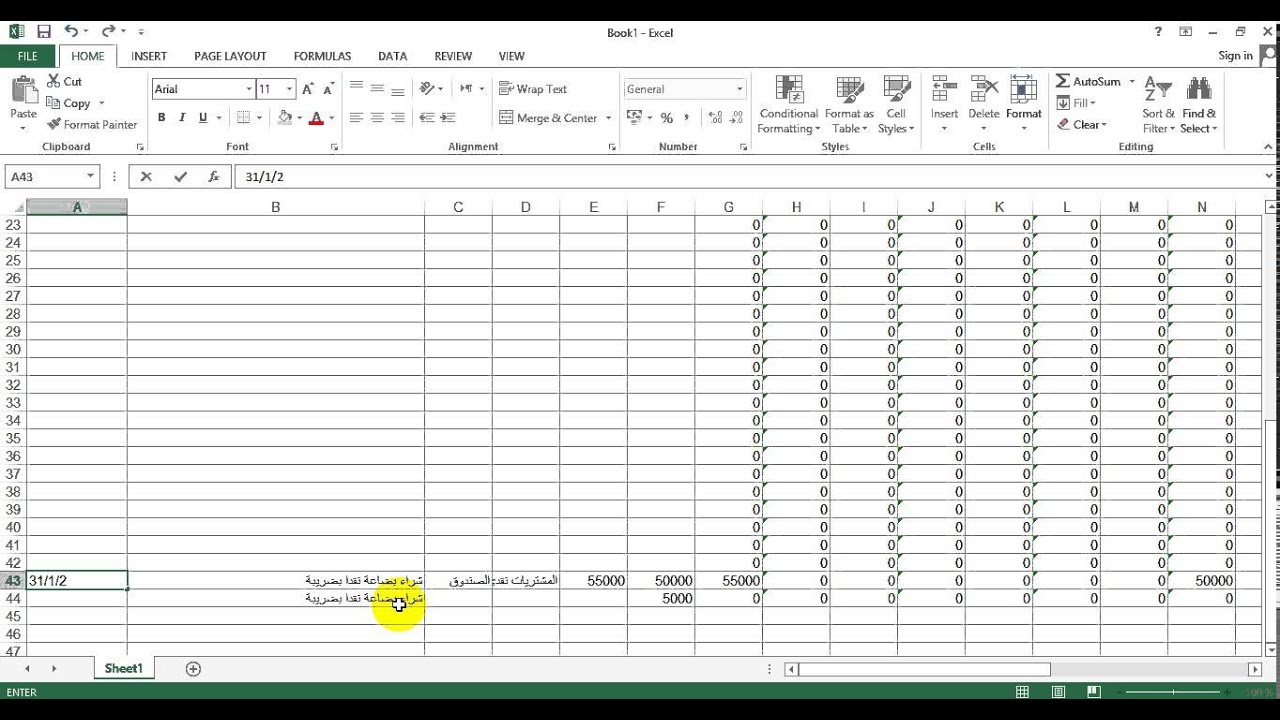The height and width of the screenshot is (720, 1280).
Task: Apply Comma Style format
Action: coord(687,118)
